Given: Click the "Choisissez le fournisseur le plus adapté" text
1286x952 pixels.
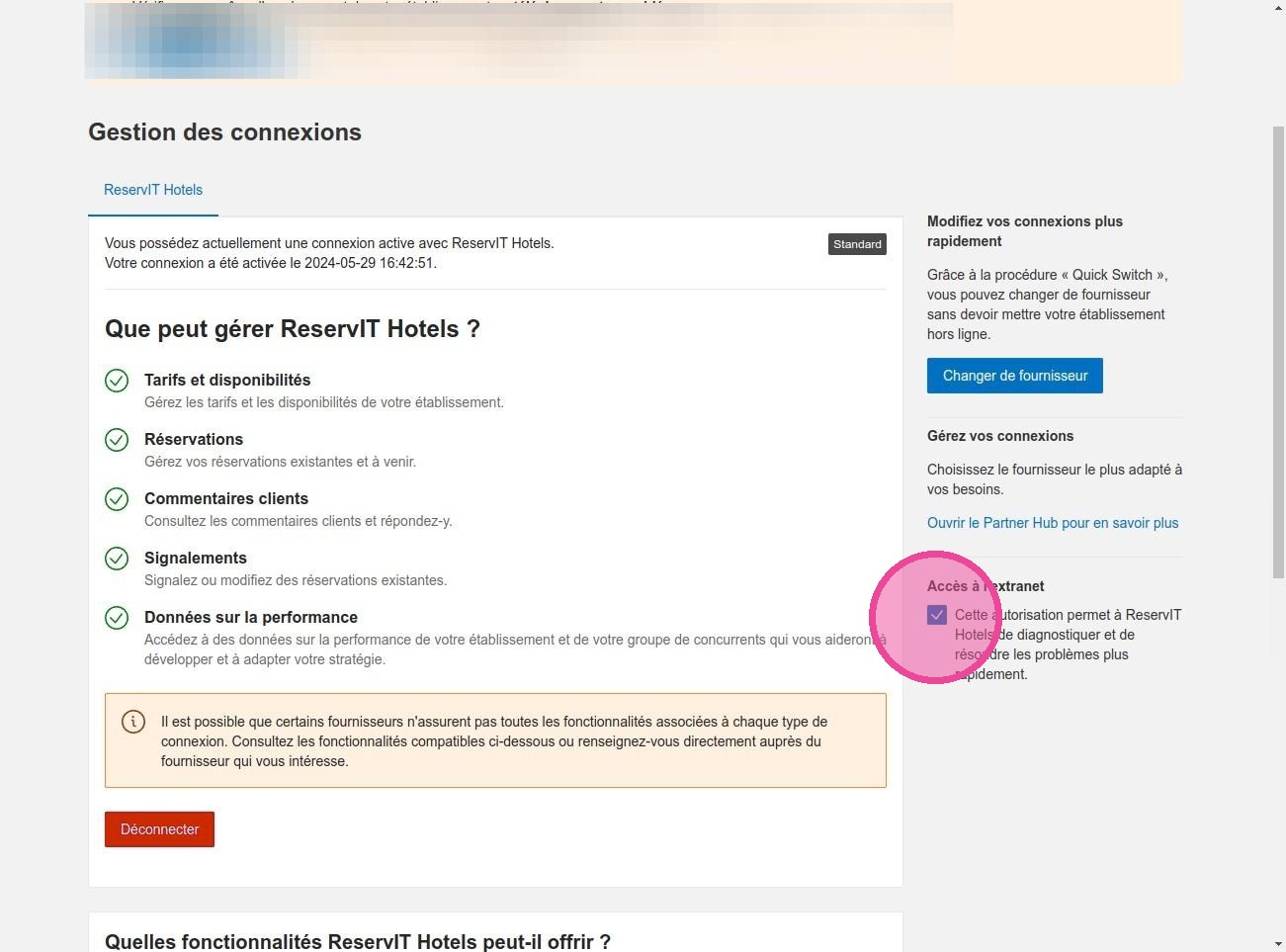Looking at the screenshot, I should (x=1055, y=479).
